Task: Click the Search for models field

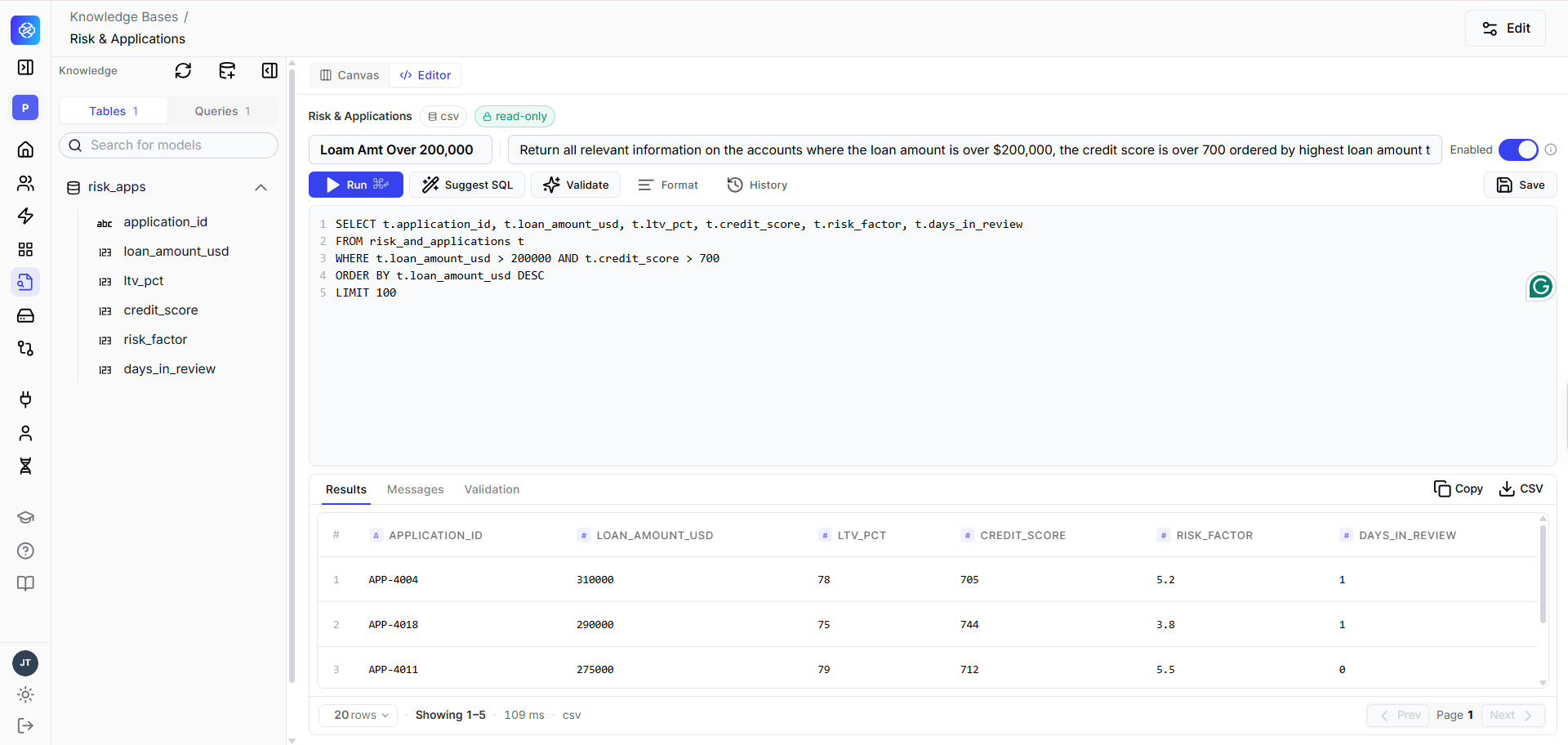Action: [168, 145]
